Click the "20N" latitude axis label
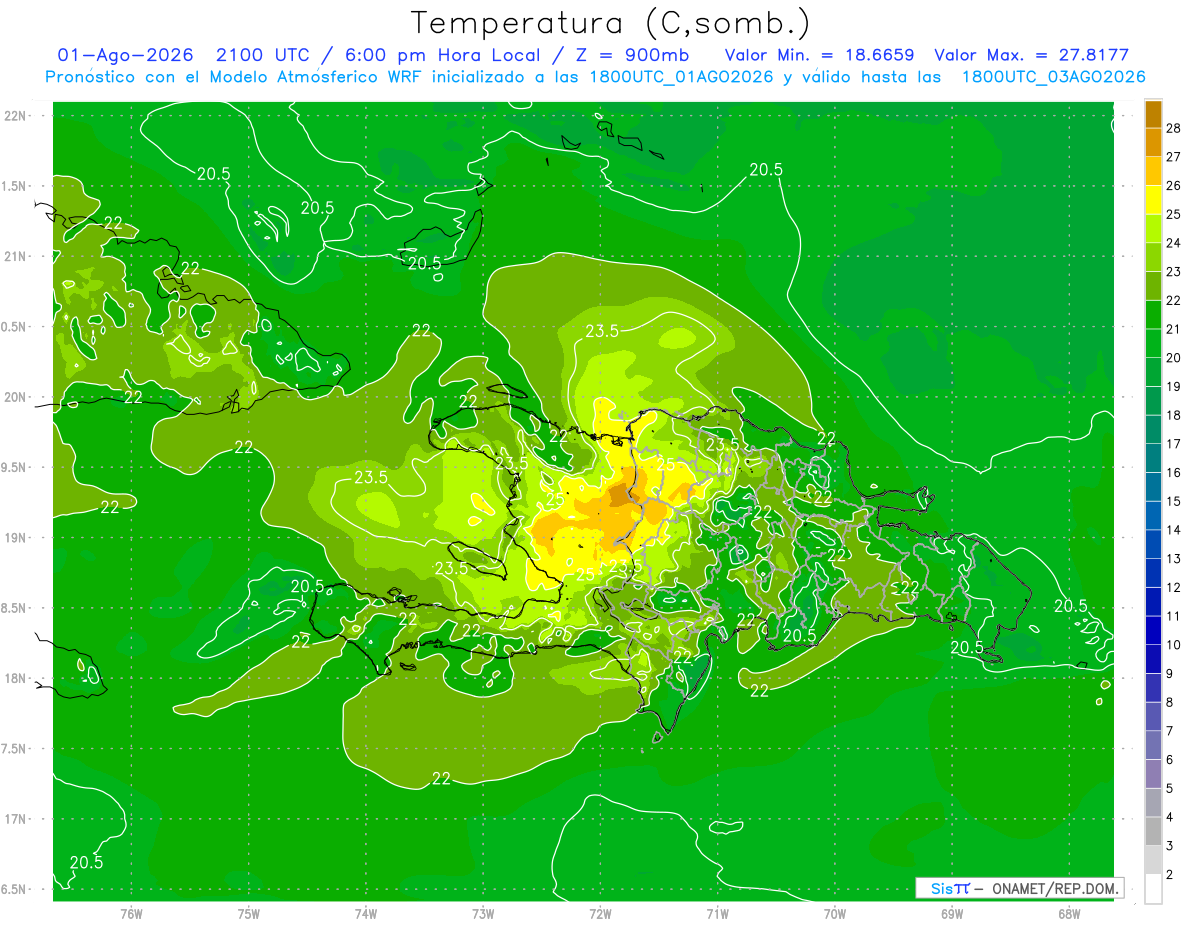Viewport: 1200px width, 927px height. pyautogui.click(x=15, y=397)
